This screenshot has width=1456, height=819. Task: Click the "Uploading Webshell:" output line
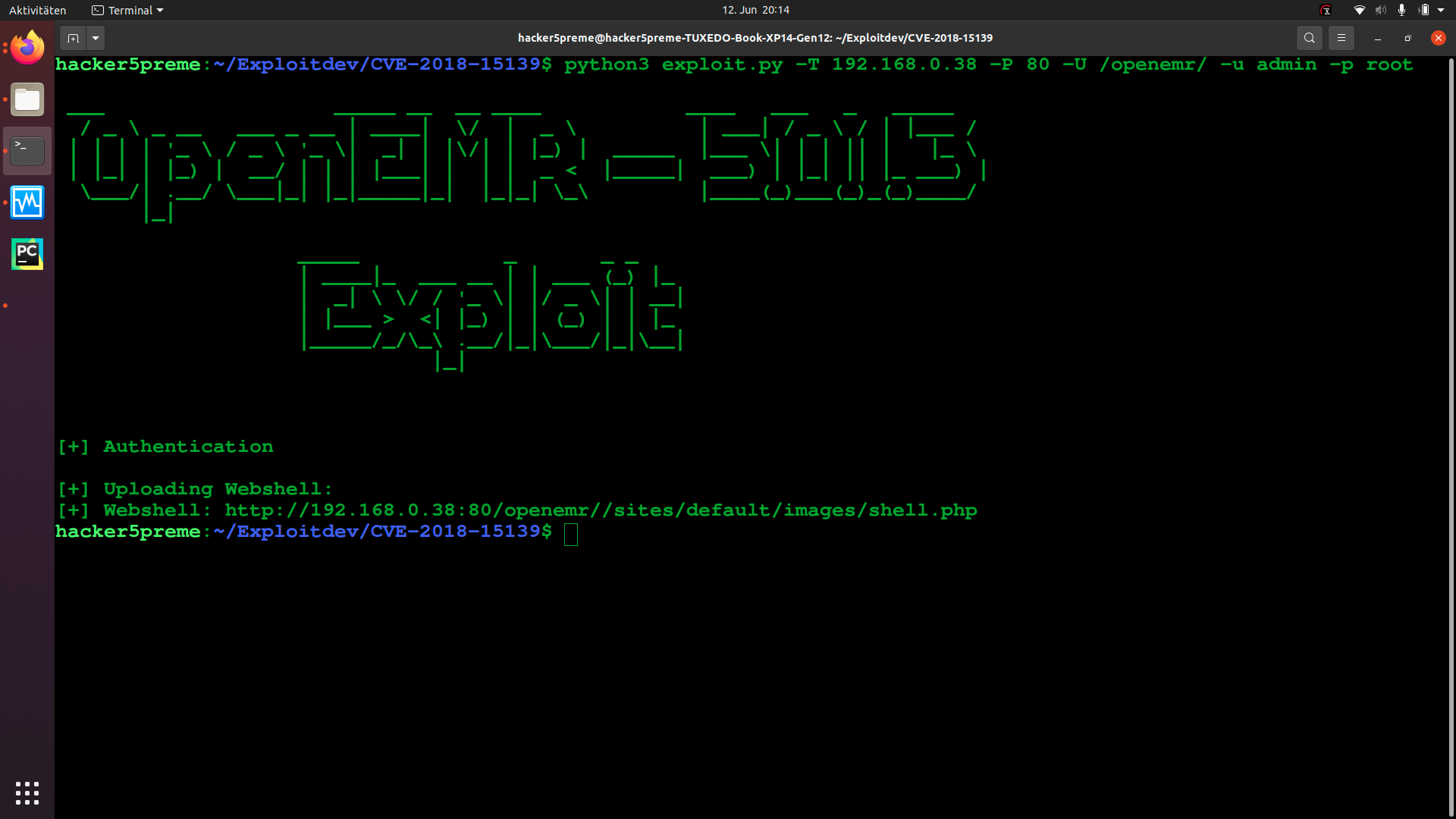coord(218,489)
